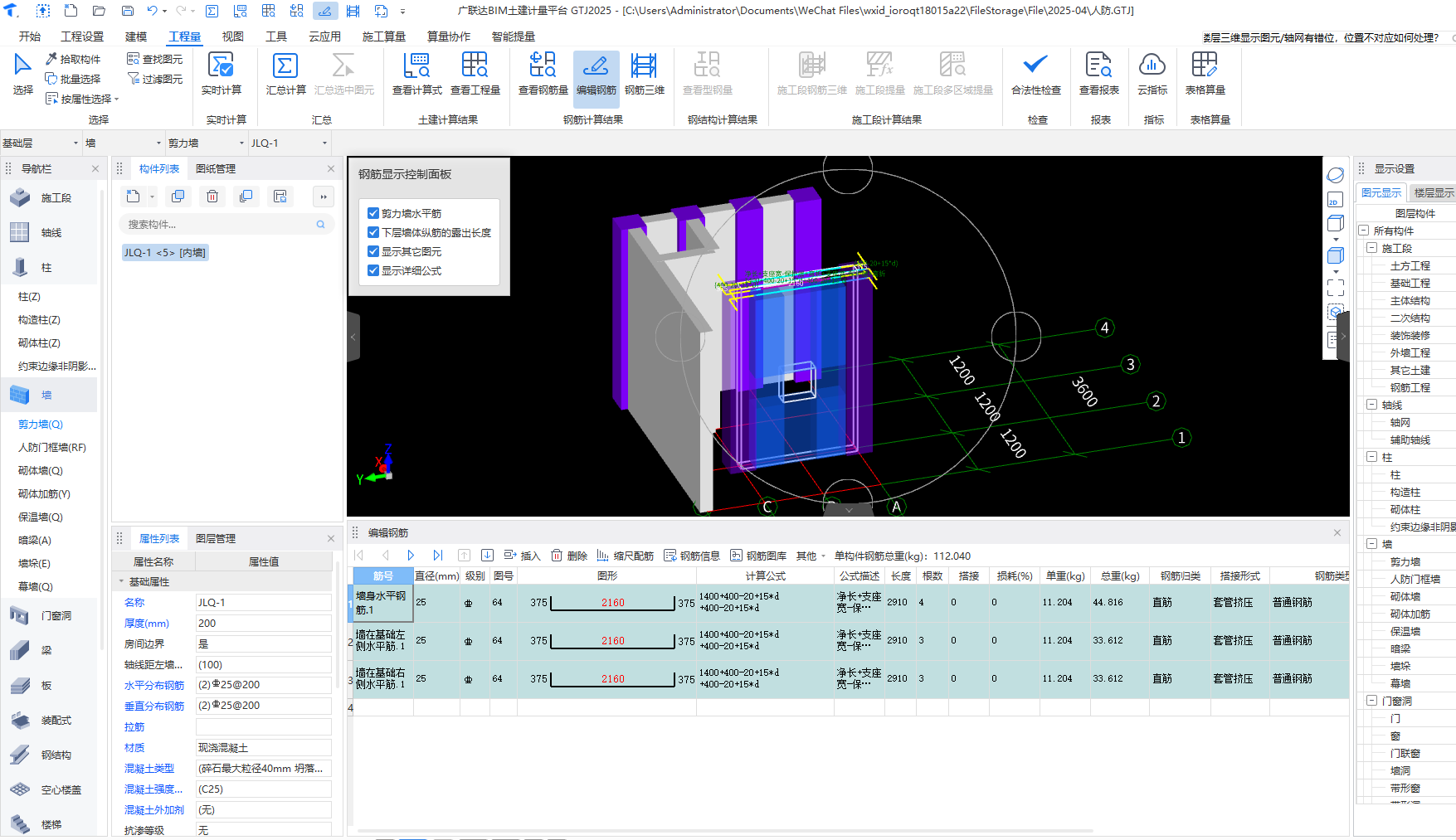Screen dimensions: 1456x840
Task: Click the 2D view toggle icon
Action: [x=1335, y=200]
